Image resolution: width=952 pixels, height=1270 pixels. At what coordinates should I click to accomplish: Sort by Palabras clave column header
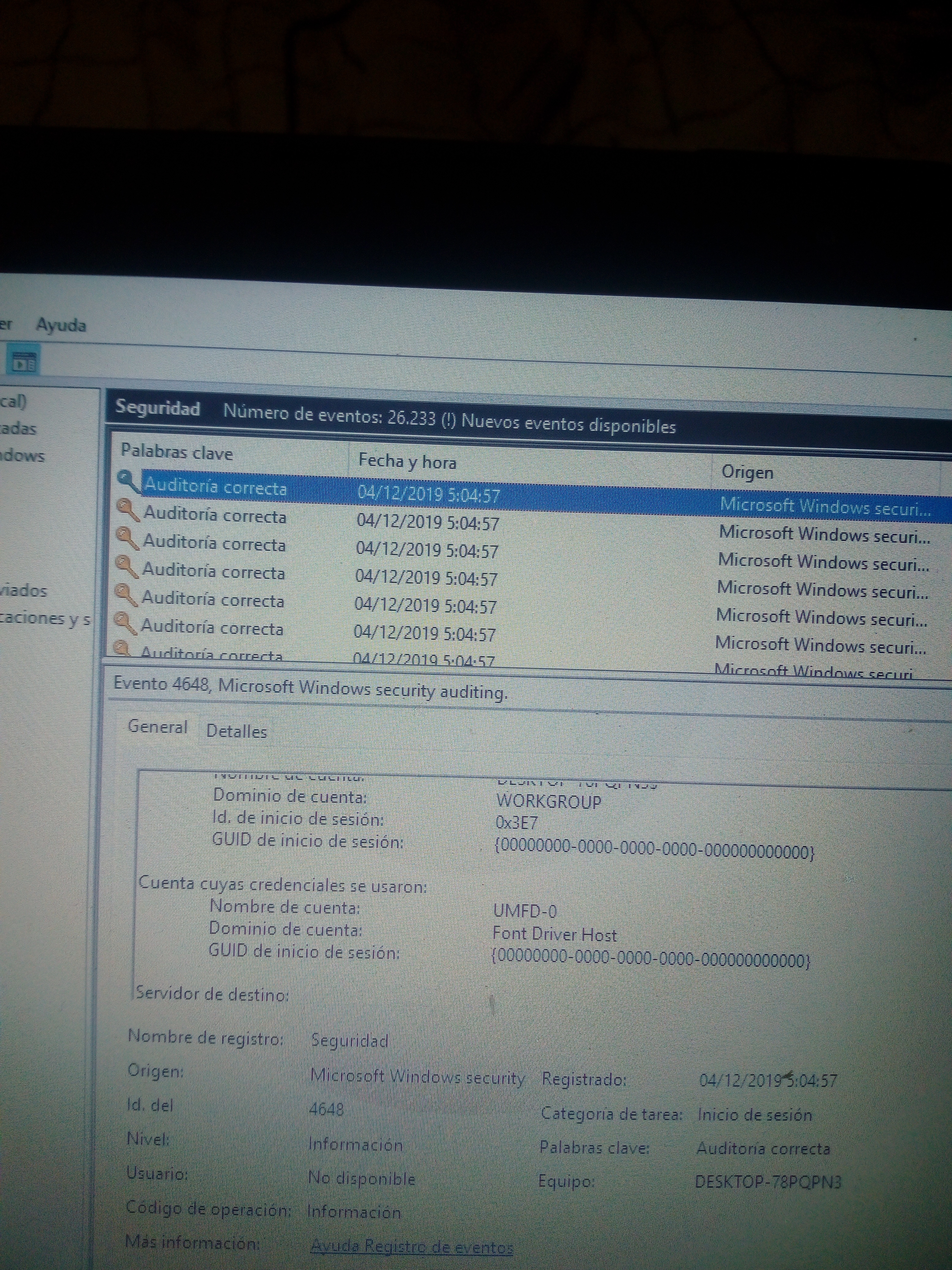(x=176, y=452)
